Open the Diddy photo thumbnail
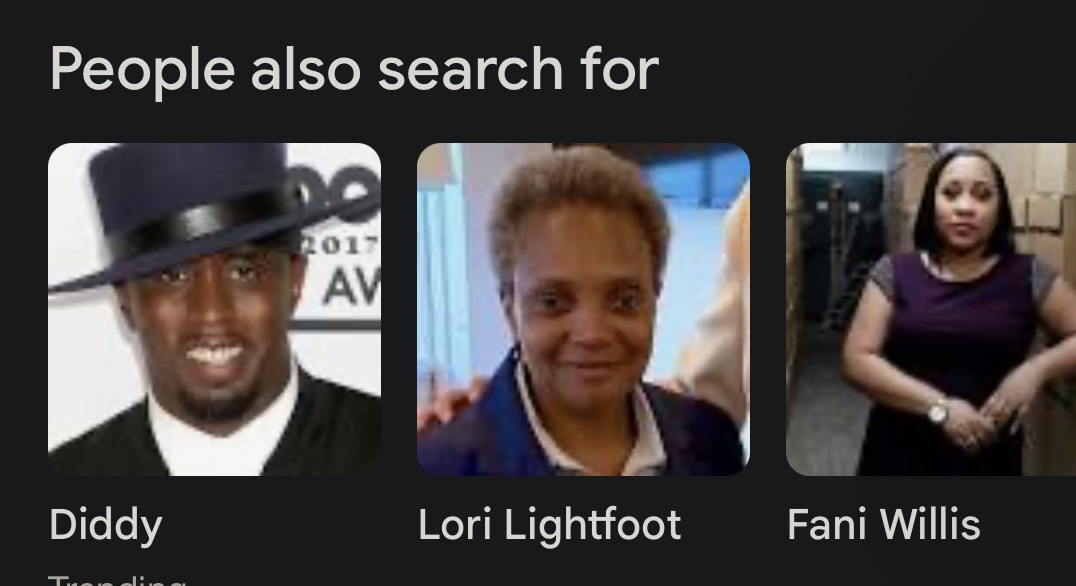 click(214, 309)
